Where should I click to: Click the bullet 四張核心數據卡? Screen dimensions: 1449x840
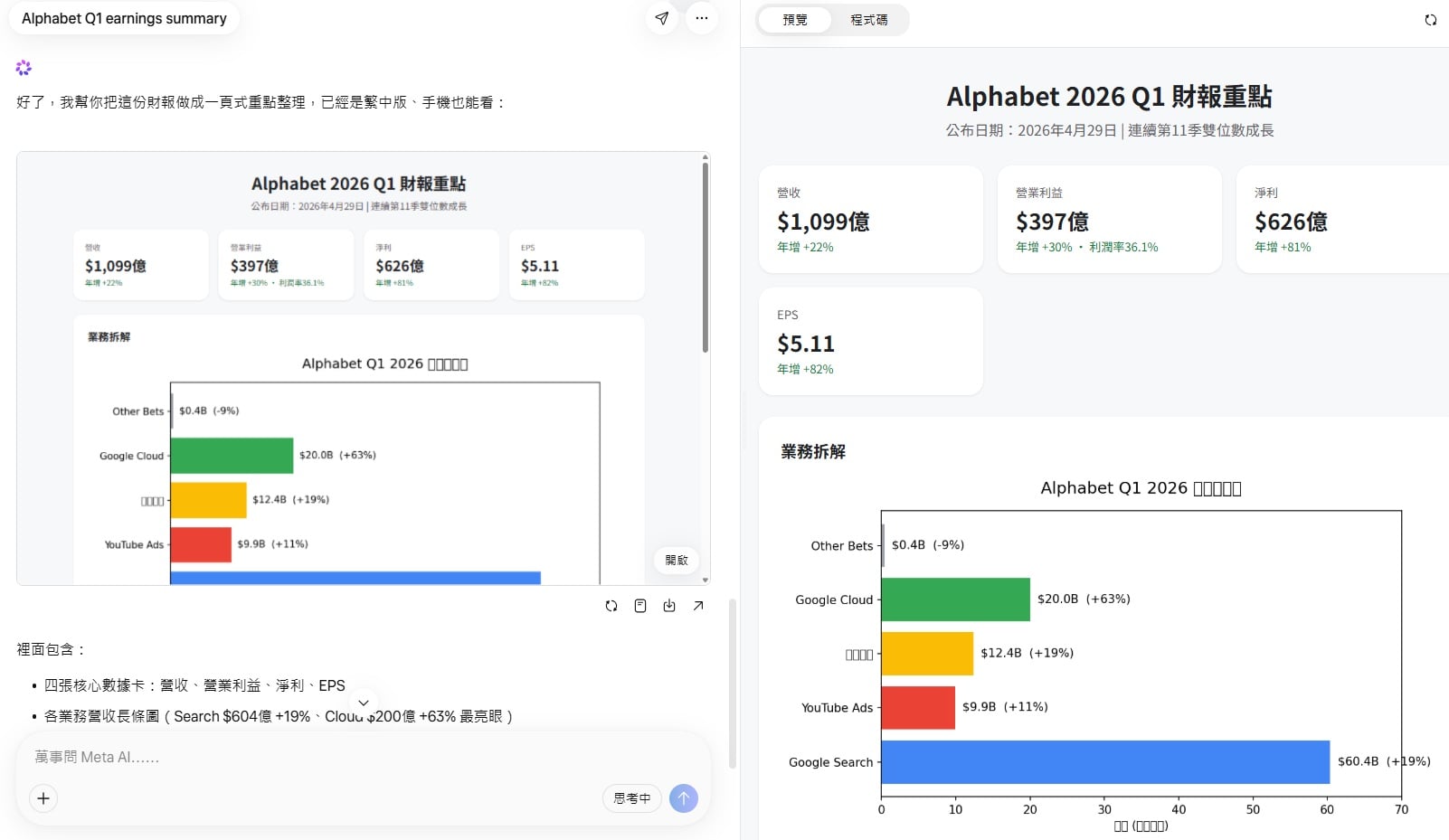click(x=194, y=685)
